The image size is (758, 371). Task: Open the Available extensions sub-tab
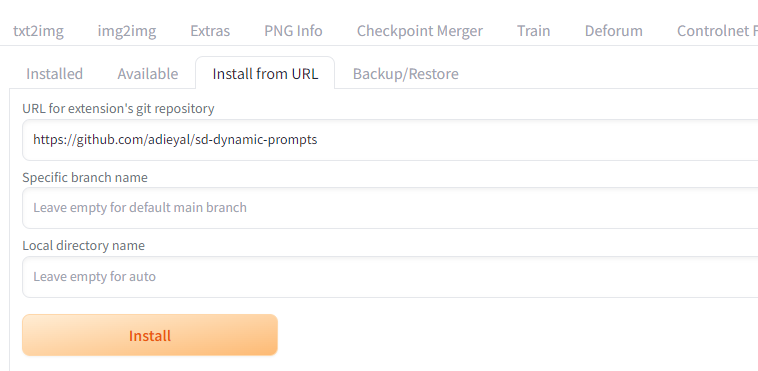(x=147, y=74)
